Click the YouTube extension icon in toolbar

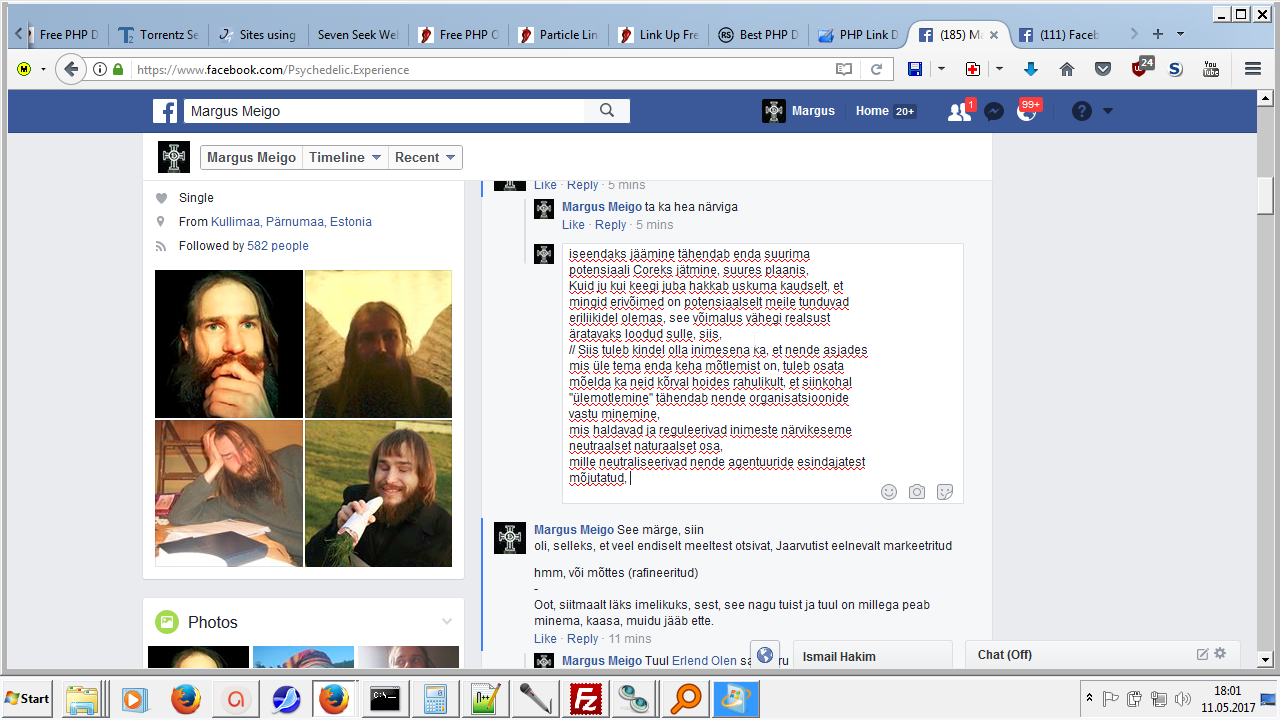pos(1211,69)
